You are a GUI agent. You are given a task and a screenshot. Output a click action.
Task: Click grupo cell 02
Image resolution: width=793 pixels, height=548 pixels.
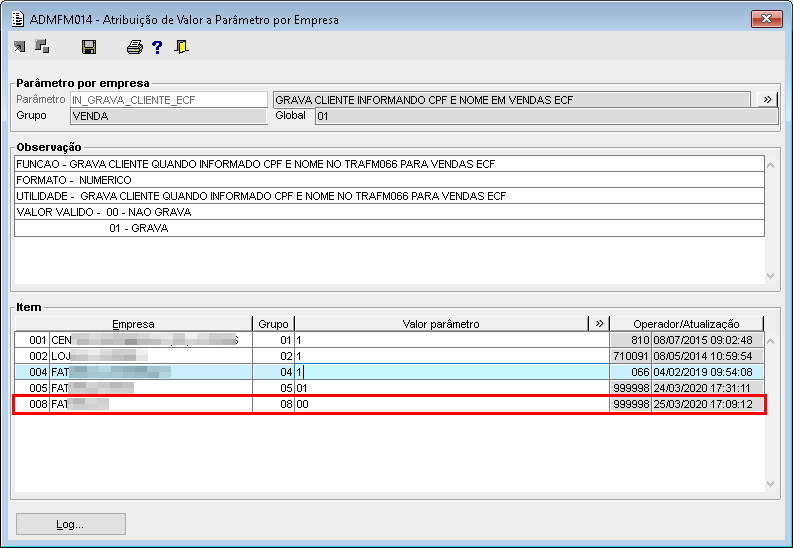click(x=273, y=356)
